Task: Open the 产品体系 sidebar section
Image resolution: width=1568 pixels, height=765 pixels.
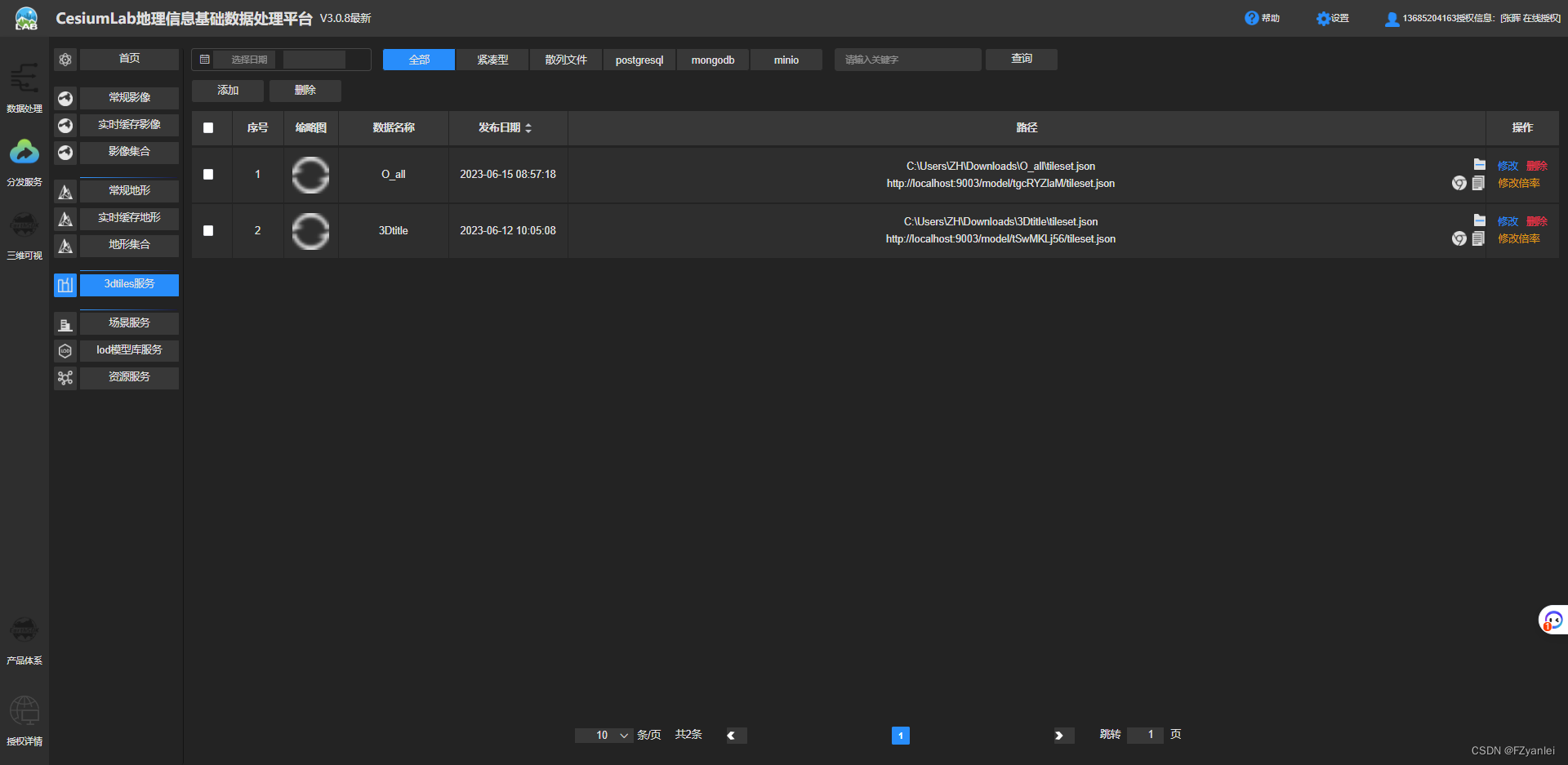Action: click(x=24, y=641)
